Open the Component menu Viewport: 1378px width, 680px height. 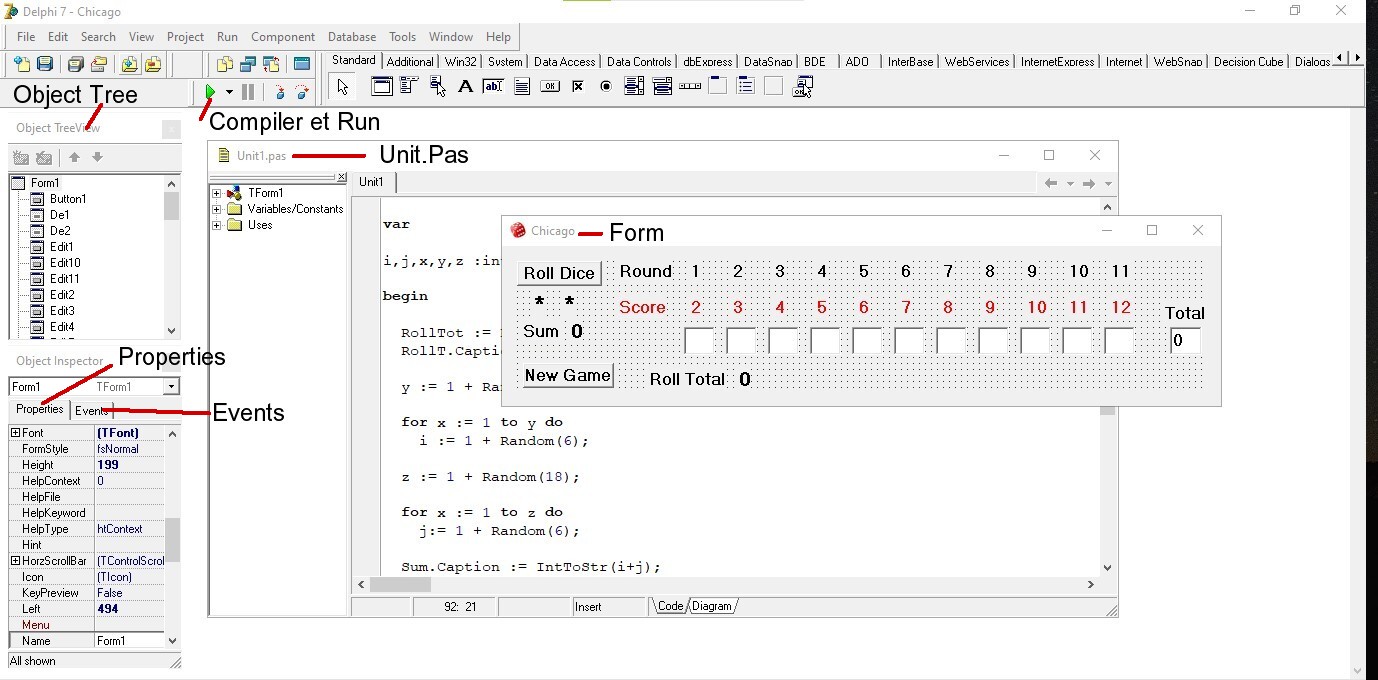(x=283, y=37)
